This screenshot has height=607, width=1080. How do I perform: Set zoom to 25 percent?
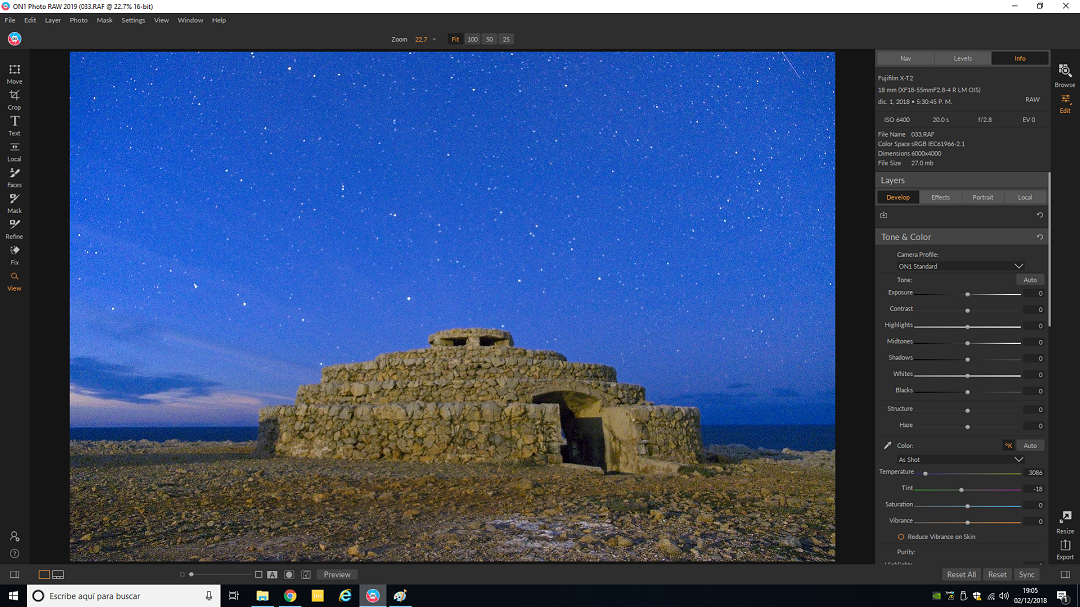506,39
